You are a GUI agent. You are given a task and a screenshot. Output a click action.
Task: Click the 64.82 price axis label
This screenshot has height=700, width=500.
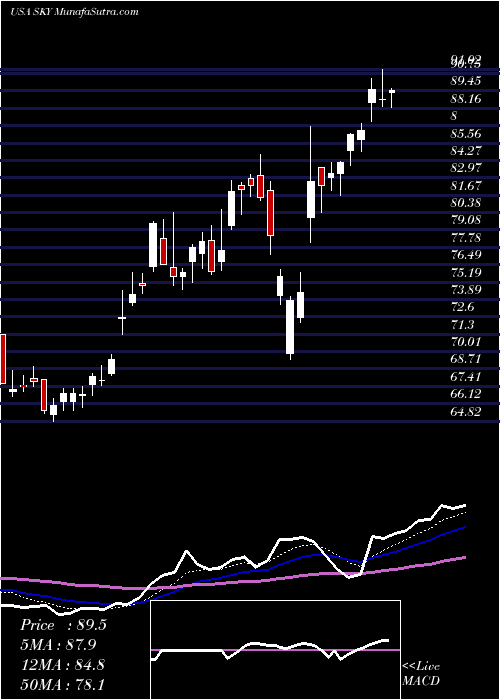coord(465,412)
